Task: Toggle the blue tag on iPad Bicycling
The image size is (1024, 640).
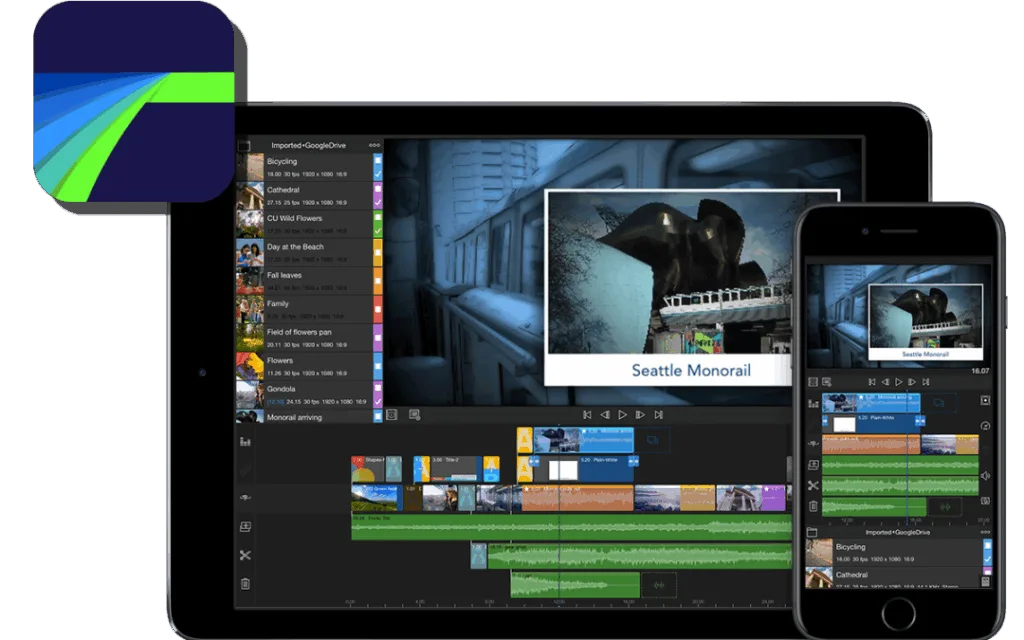Action: (377, 167)
